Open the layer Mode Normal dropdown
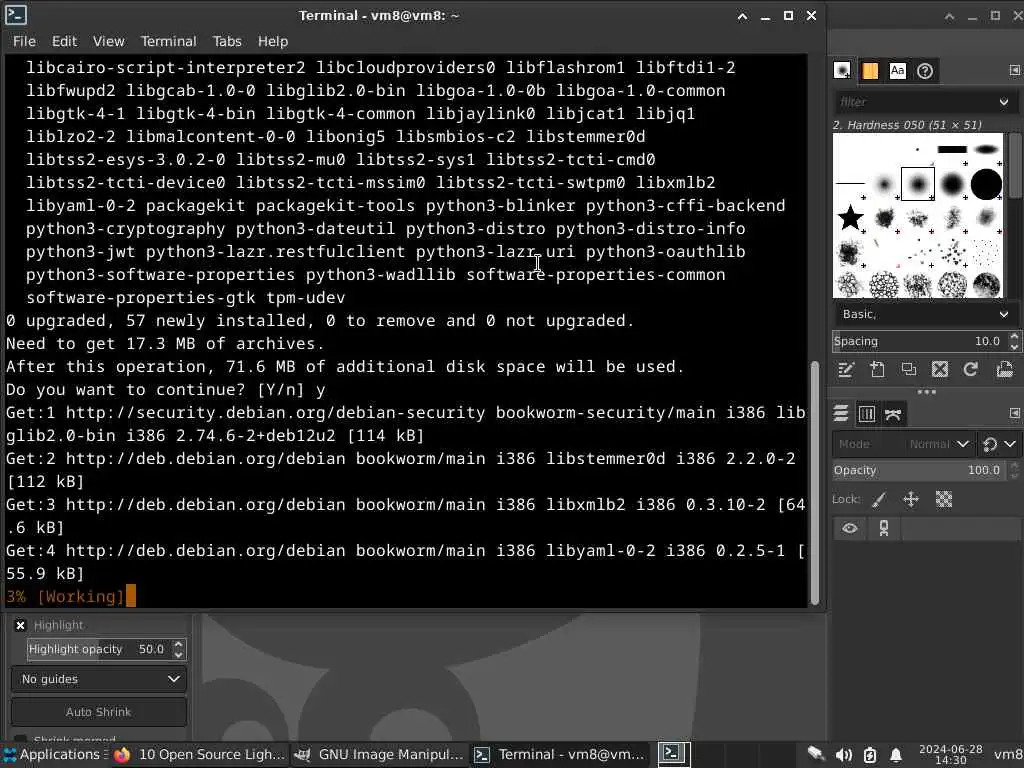This screenshot has height=768, width=1024. tap(904, 444)
